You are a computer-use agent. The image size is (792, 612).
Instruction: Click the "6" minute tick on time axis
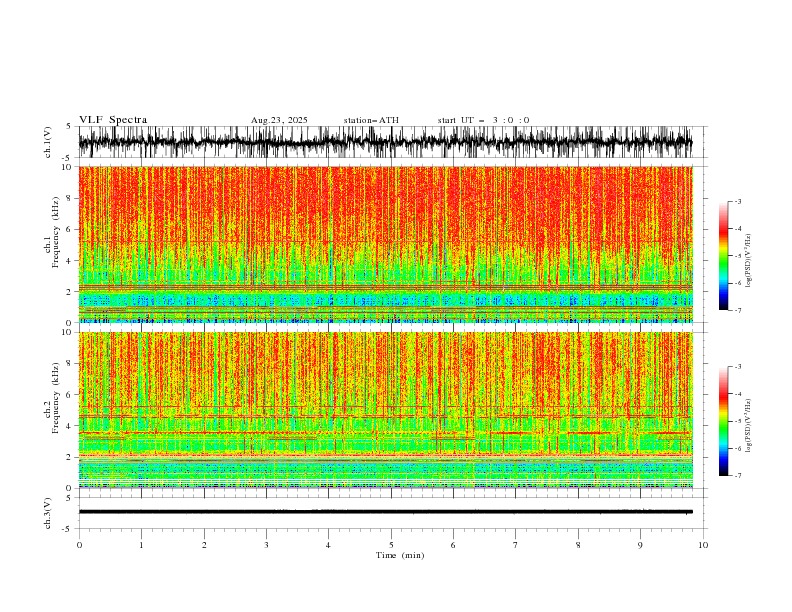[x=453, y=545]
